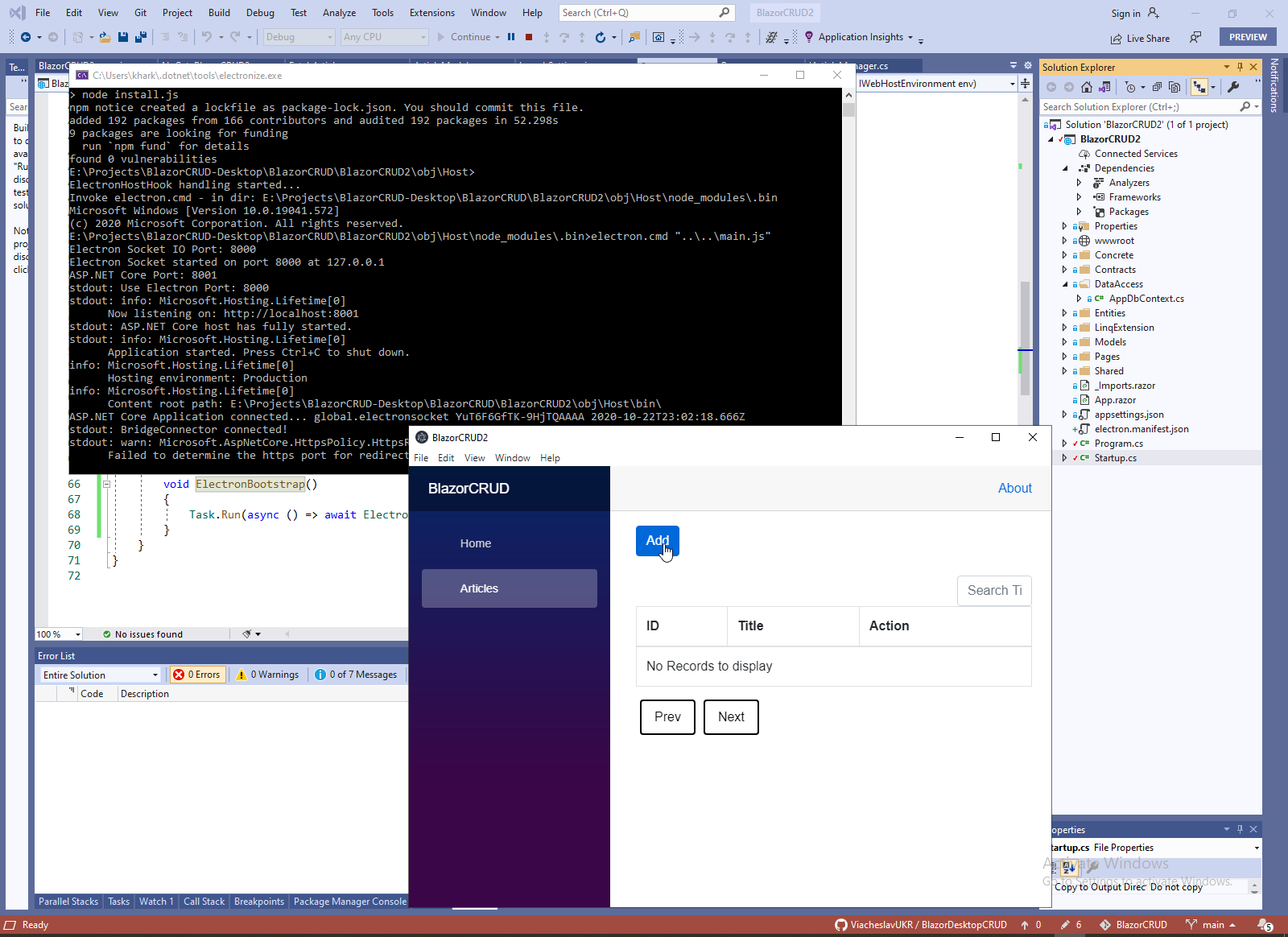
Task: Click the Search Title input field
Action: point(994,591)
